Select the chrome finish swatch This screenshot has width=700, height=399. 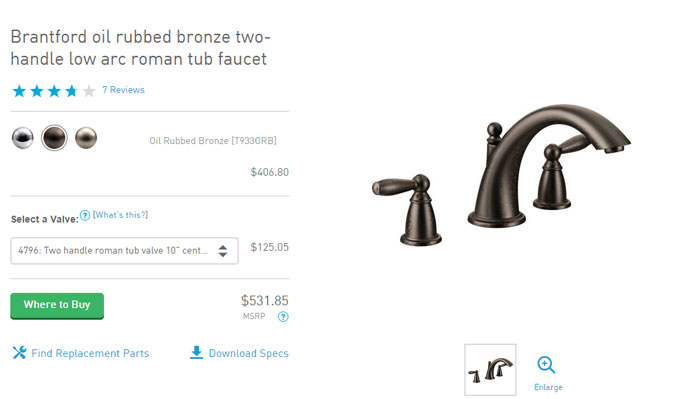(x=22, y=138)
